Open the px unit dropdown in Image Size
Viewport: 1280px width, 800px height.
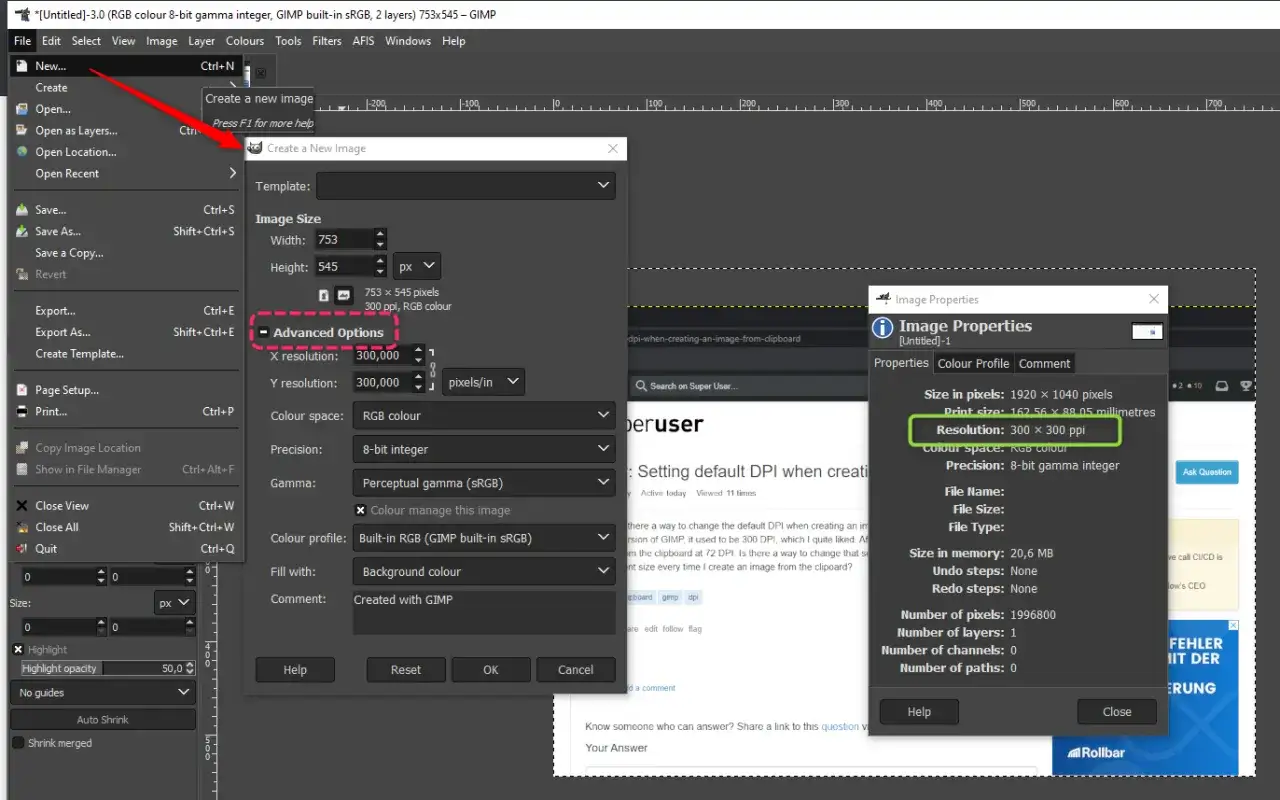click(x=417, y=267)
